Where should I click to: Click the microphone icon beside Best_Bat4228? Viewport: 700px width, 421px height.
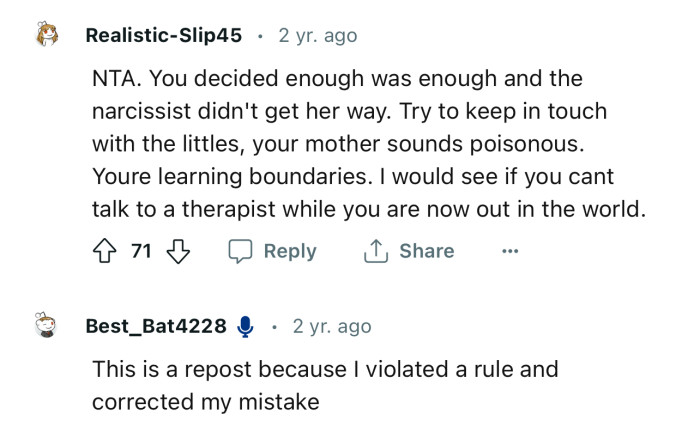(x=245, y=327)
